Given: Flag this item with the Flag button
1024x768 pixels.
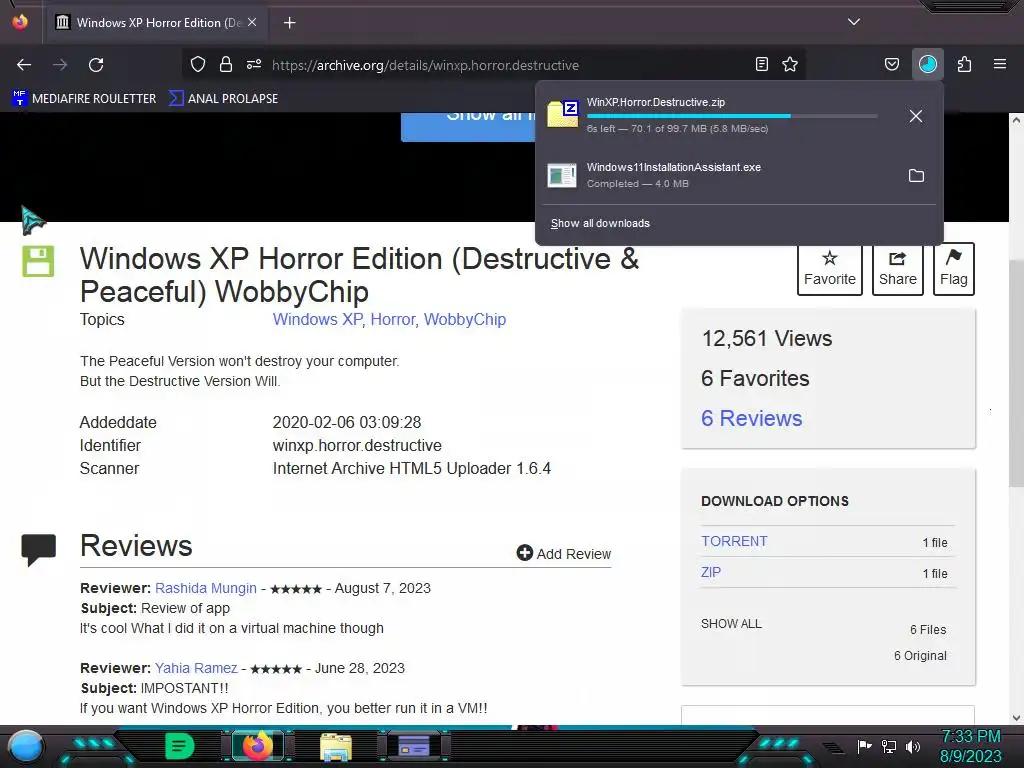Looking at the screenshot, I should pos(953,269).
